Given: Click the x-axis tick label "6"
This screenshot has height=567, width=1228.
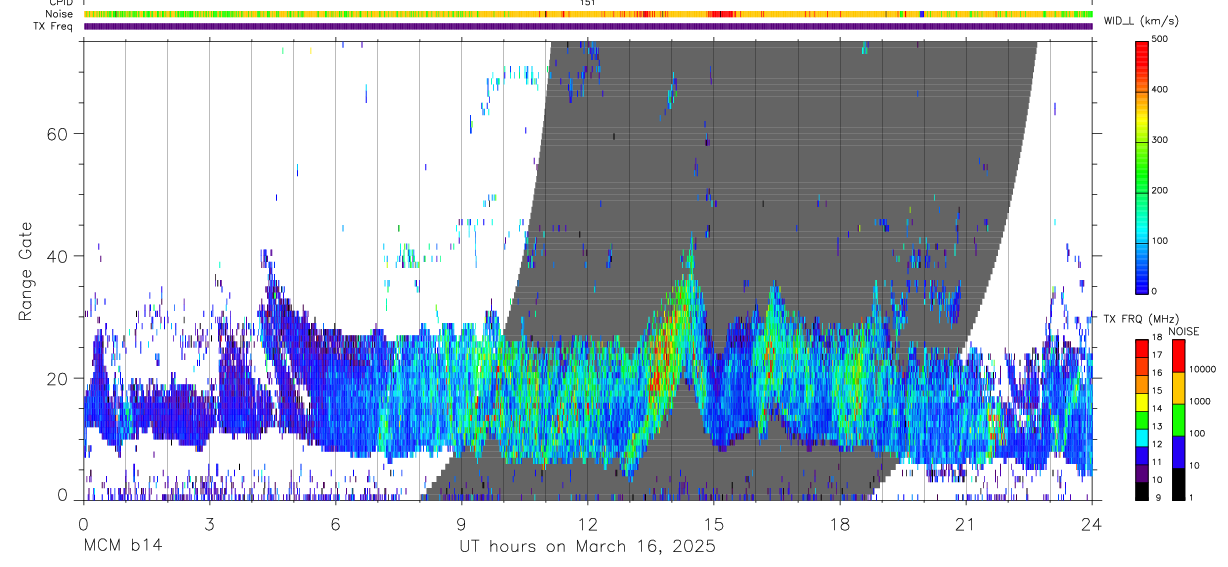Looking at the screenshot, I should (x=335, y=523).
